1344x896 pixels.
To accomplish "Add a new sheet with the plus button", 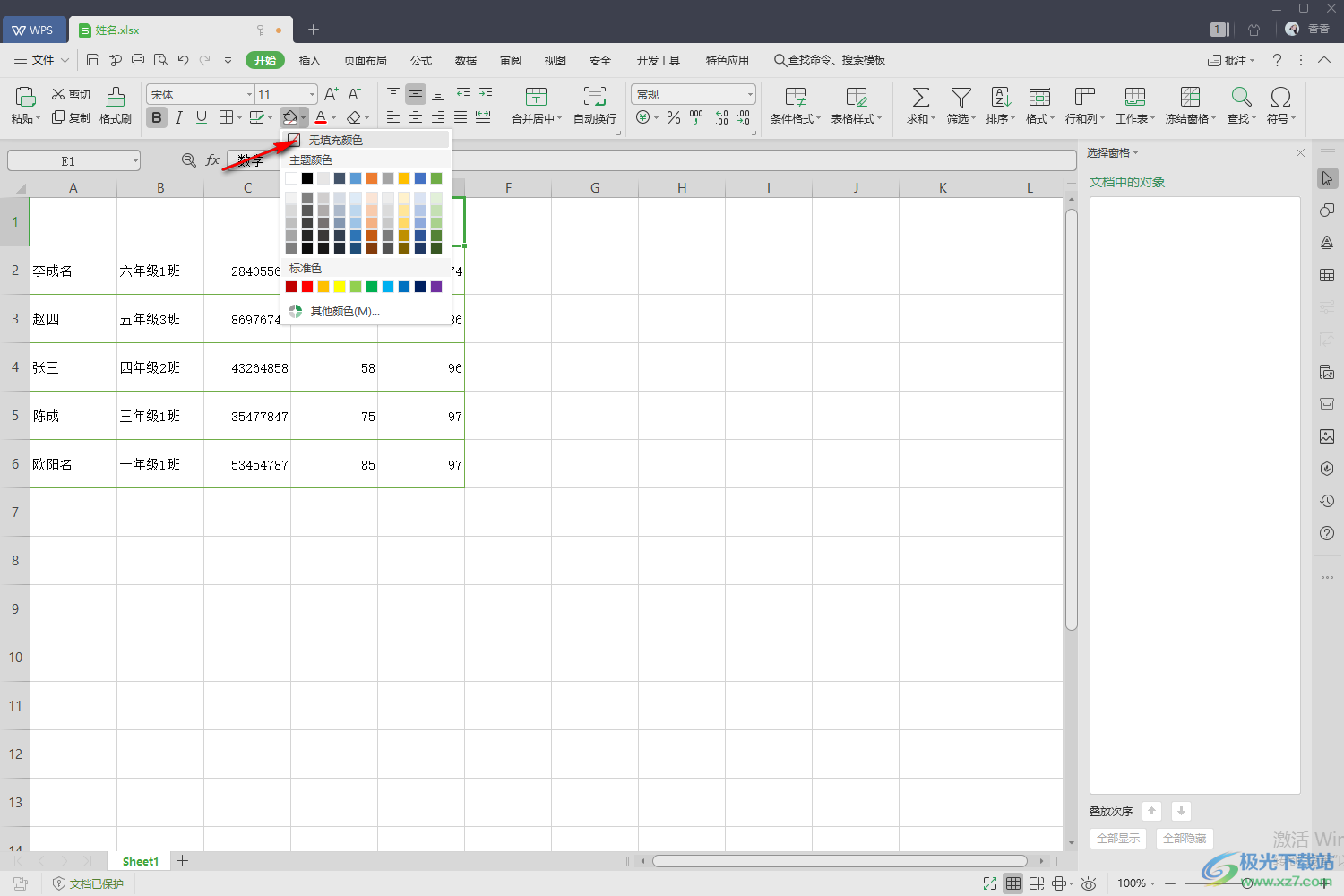I will tap(183, 861).
